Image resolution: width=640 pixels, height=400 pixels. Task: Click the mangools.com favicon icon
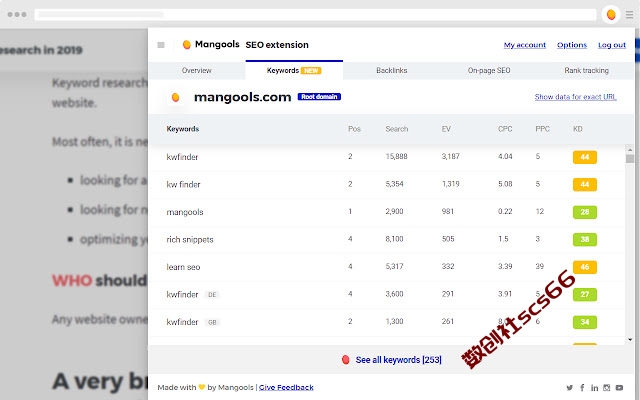click(x=176, y=97)
